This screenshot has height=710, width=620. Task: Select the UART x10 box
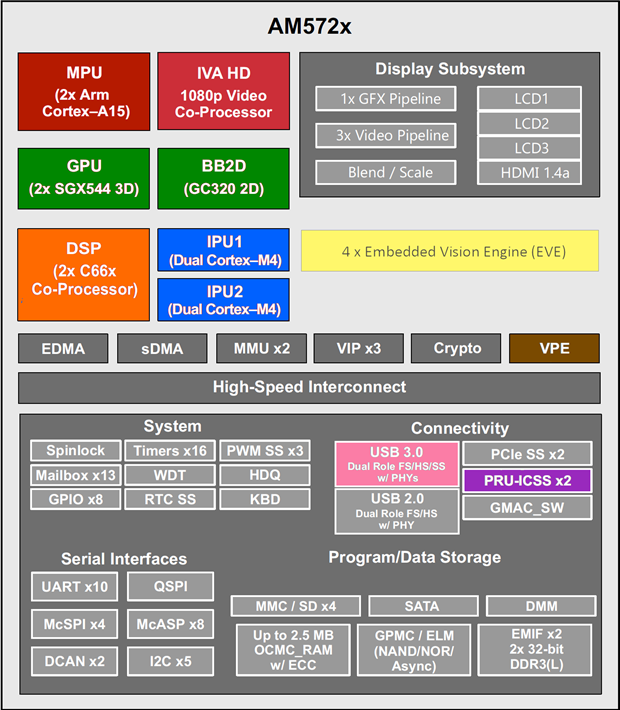tap(74, 586)
